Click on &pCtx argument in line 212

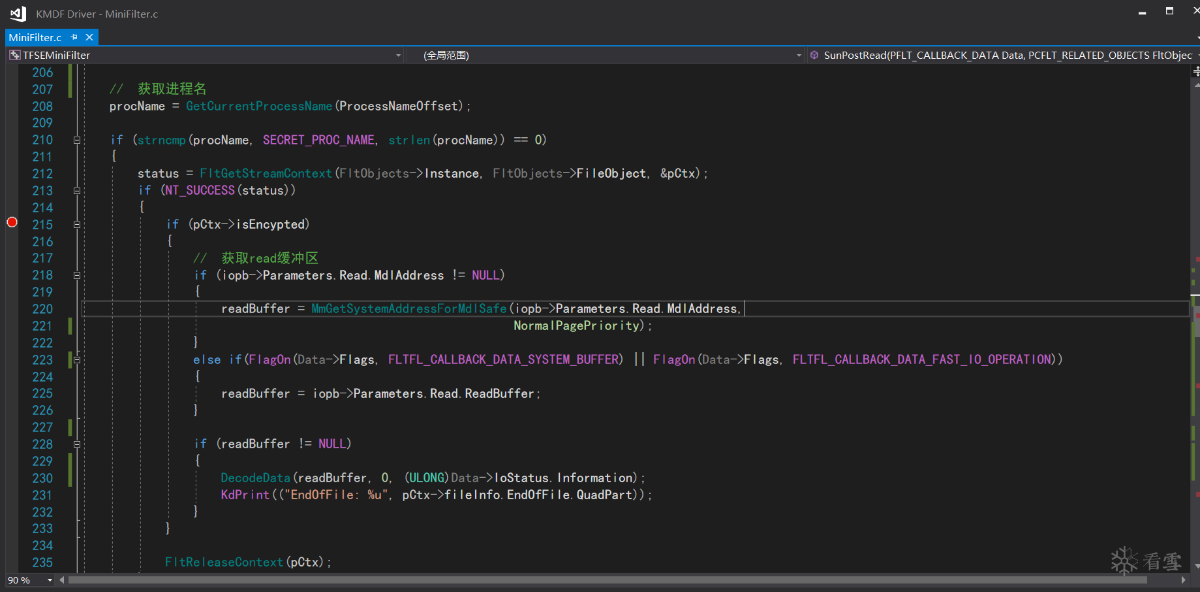(678, 173)
